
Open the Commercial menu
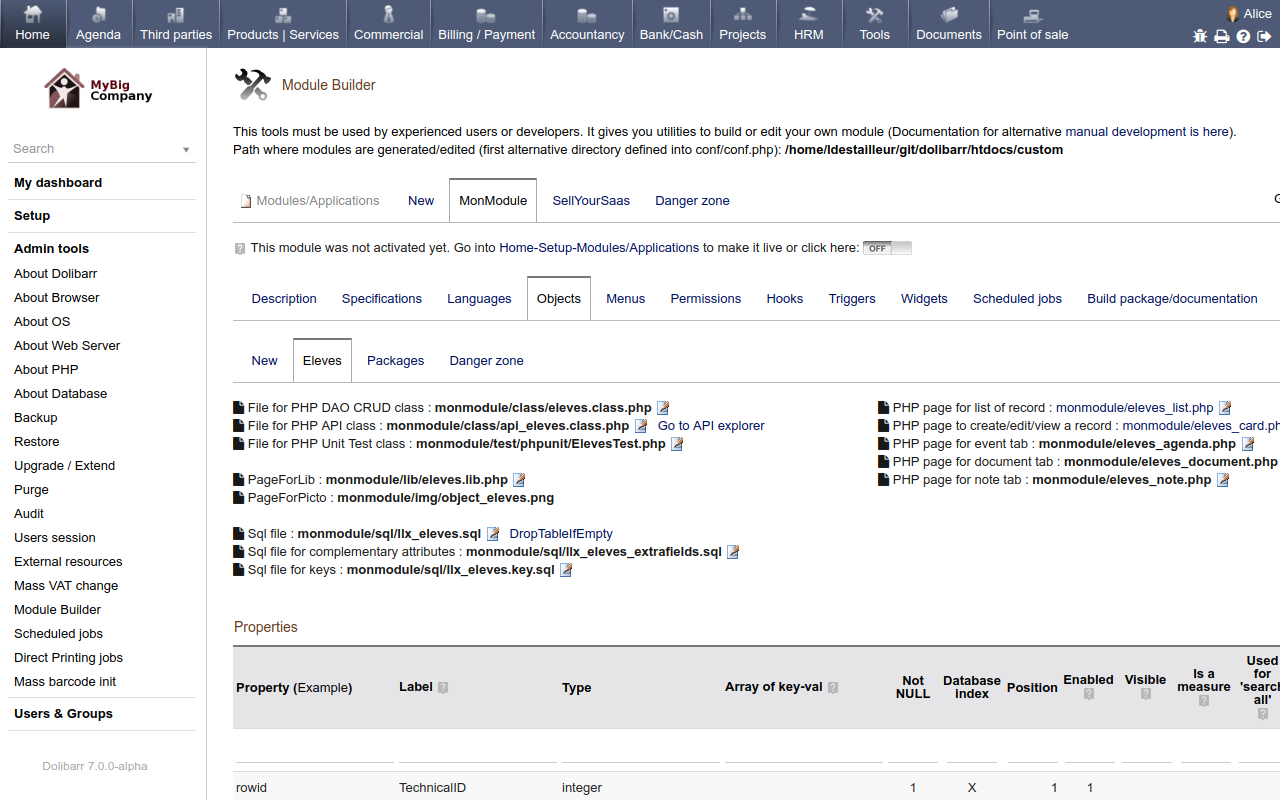click(x=389, y=24)
